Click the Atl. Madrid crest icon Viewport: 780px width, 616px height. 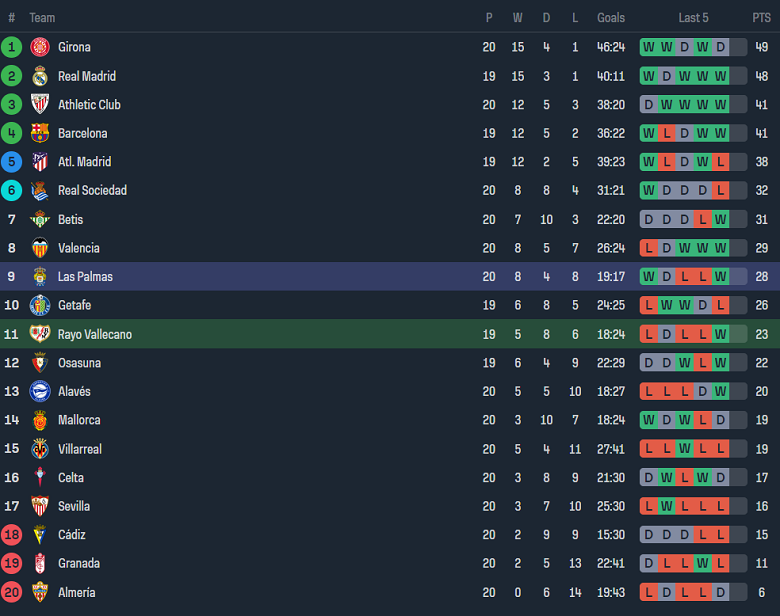[x=40, y=162]
